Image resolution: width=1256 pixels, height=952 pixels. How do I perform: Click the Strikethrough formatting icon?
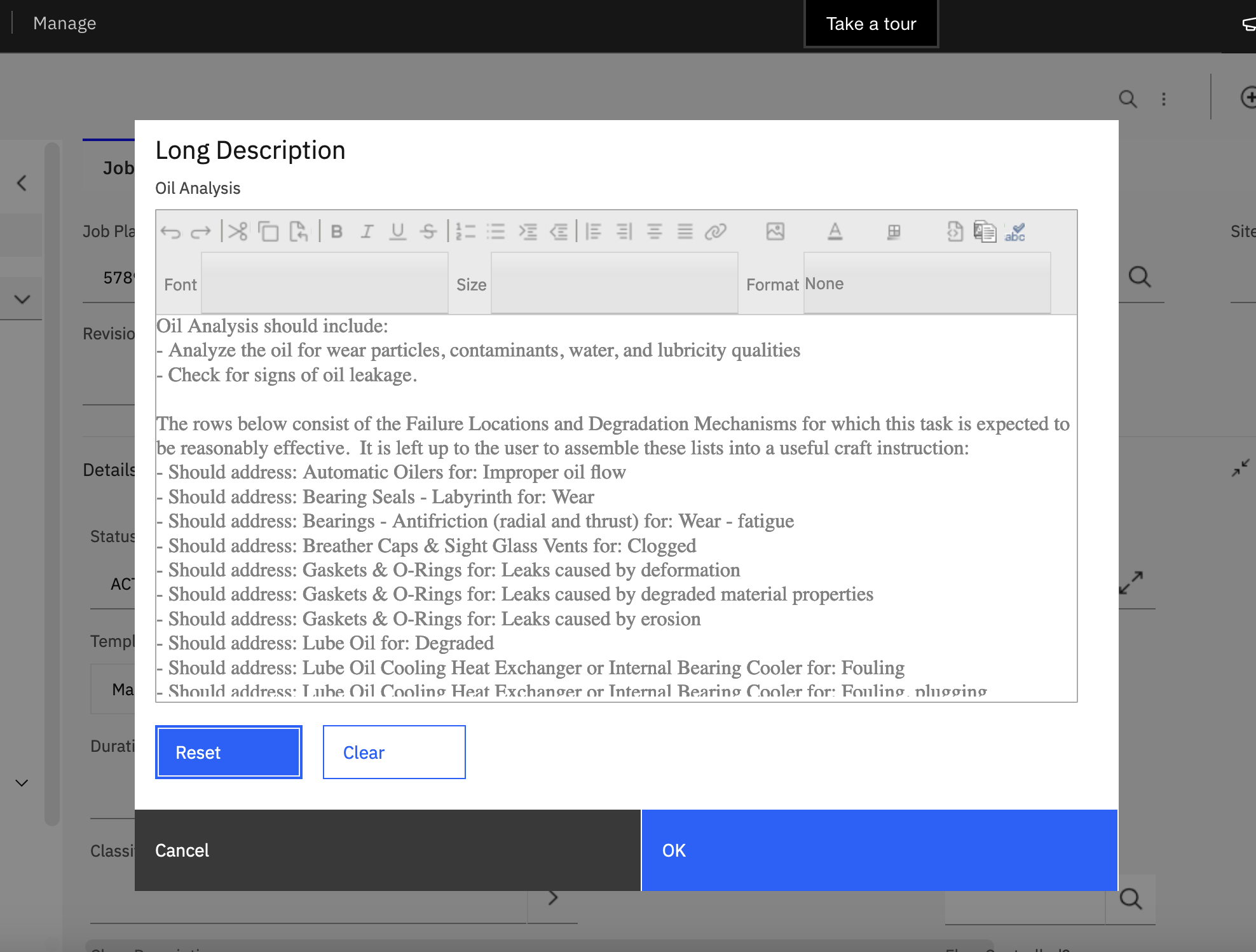click(427, 232)
